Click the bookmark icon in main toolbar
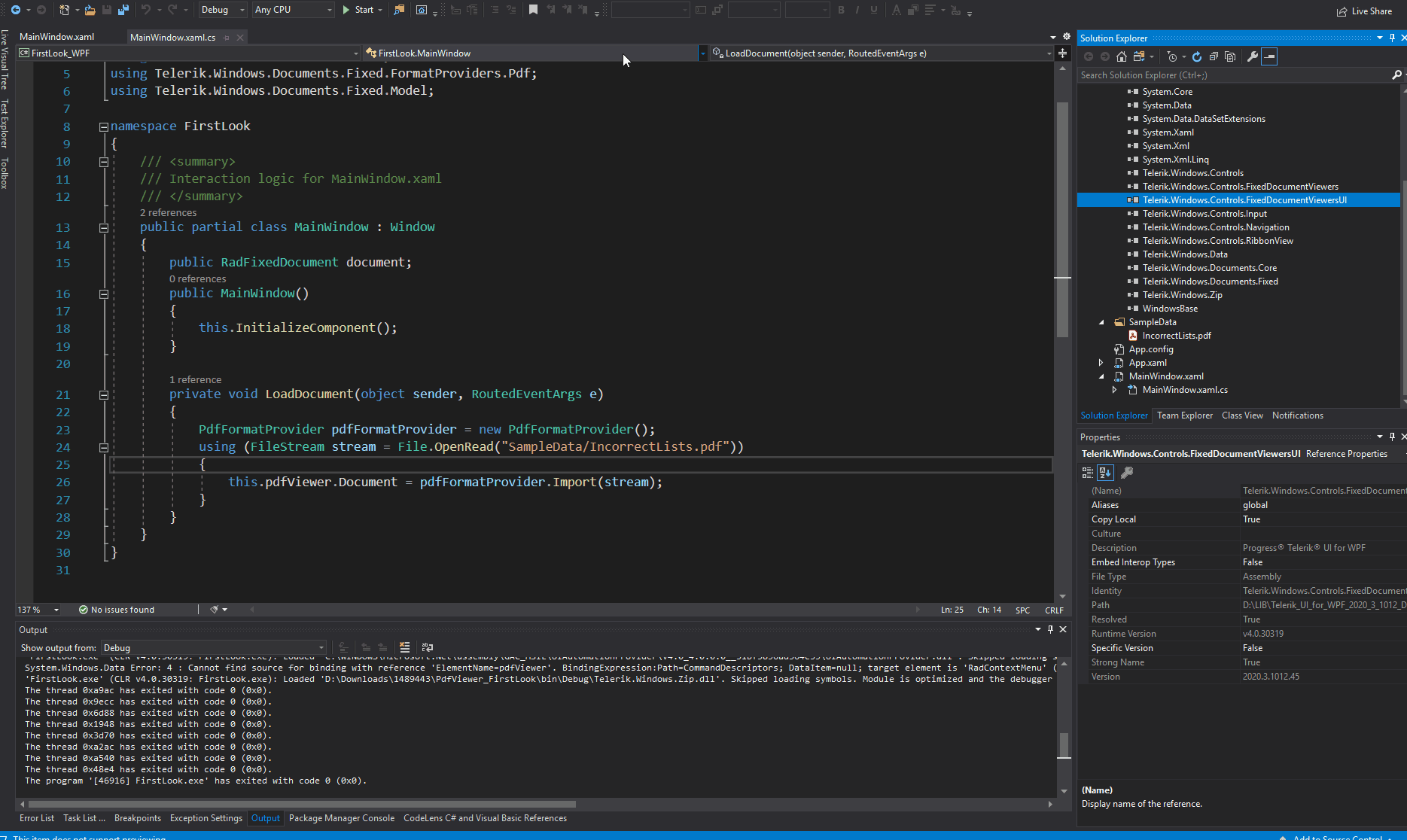 coord(533,10)
